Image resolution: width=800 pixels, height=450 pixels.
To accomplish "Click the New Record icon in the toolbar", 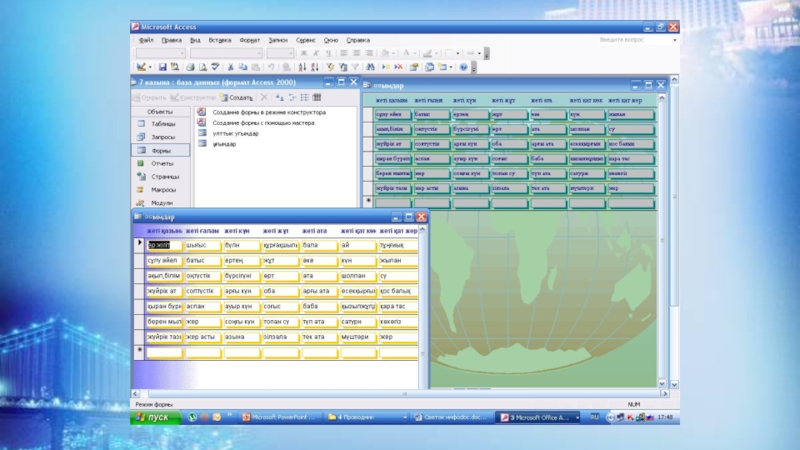I will coord(386,67).
